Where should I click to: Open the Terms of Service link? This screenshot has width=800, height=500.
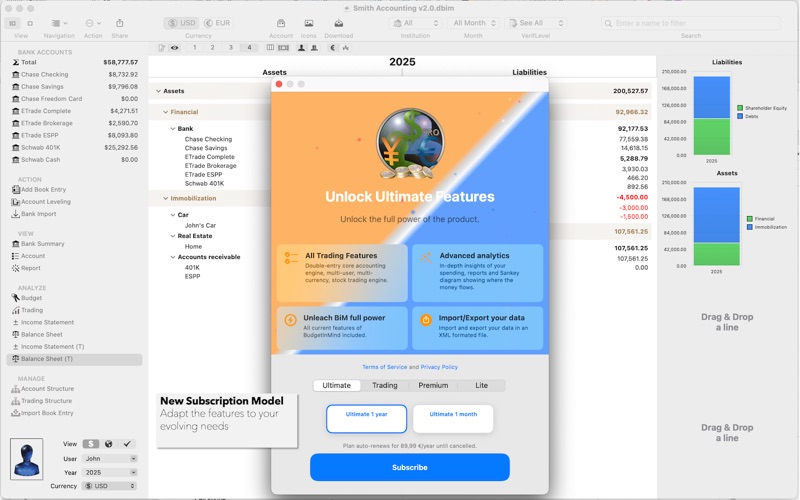pos(385,367)
